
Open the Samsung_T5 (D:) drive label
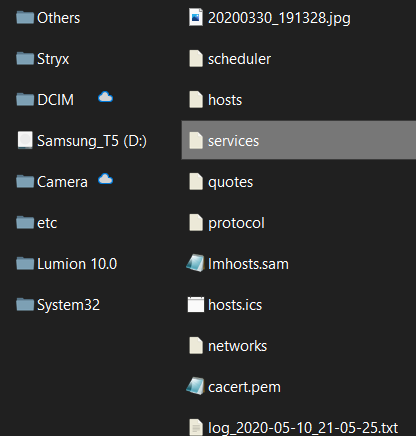click(x=92, y=141)
